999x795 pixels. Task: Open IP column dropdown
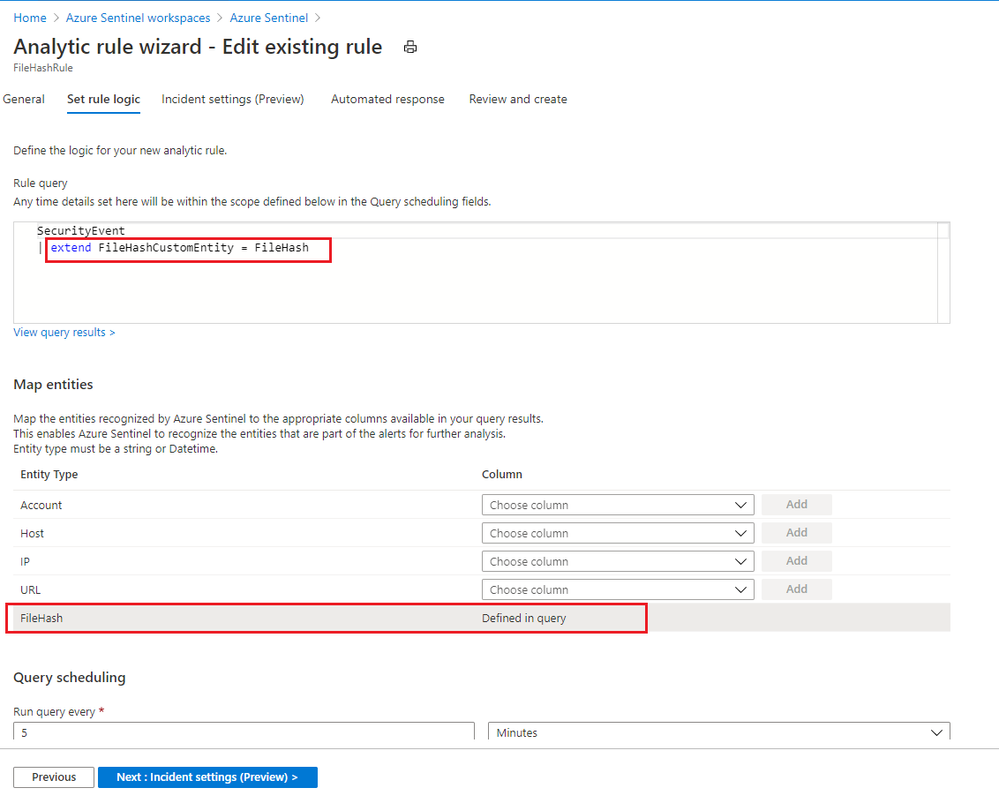[617, 561]
